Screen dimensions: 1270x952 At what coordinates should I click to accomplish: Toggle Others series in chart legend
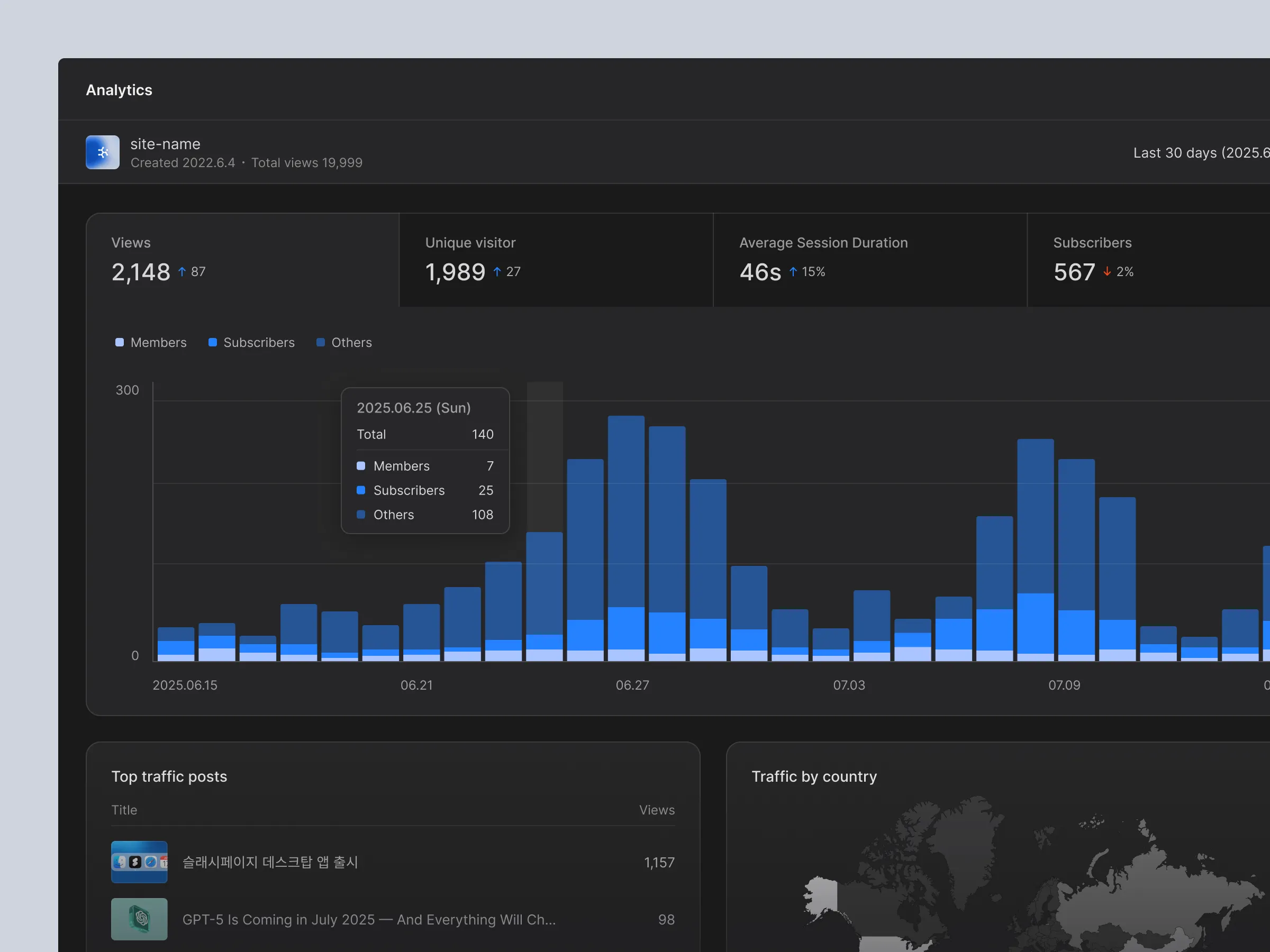click(x=344, y=343)
